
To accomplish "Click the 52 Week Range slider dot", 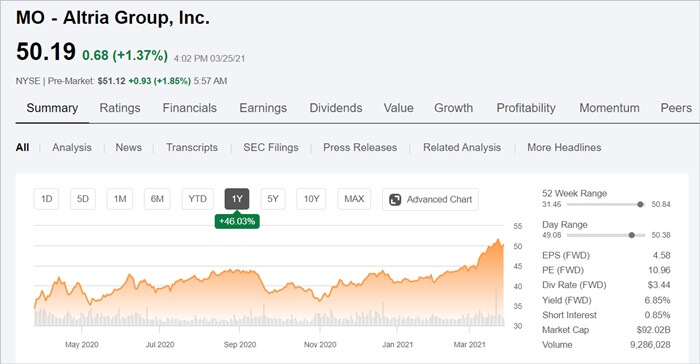I will pyautogui.click(x=641, y=205).
